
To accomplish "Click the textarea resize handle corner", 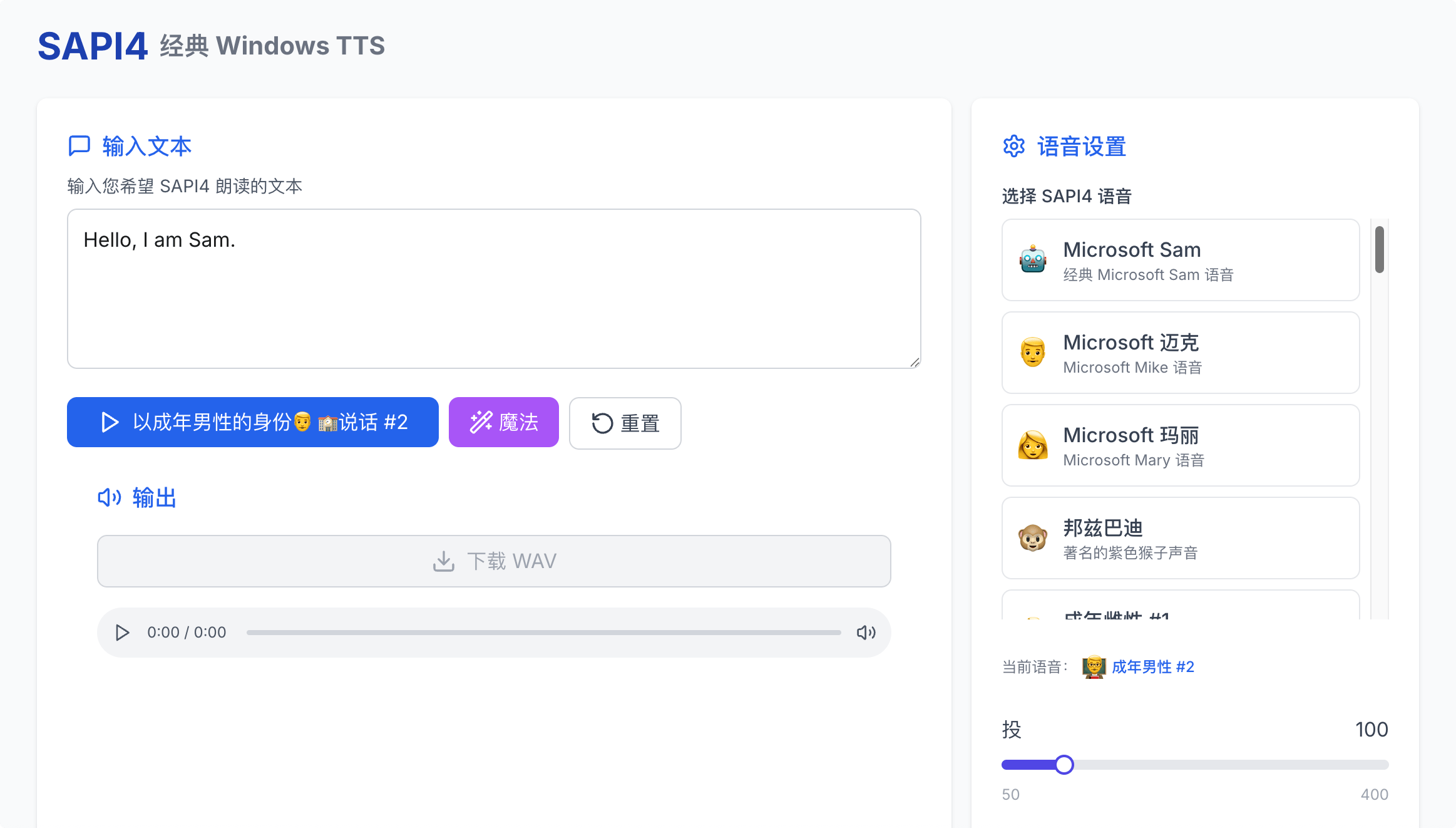I will (915, 362).
